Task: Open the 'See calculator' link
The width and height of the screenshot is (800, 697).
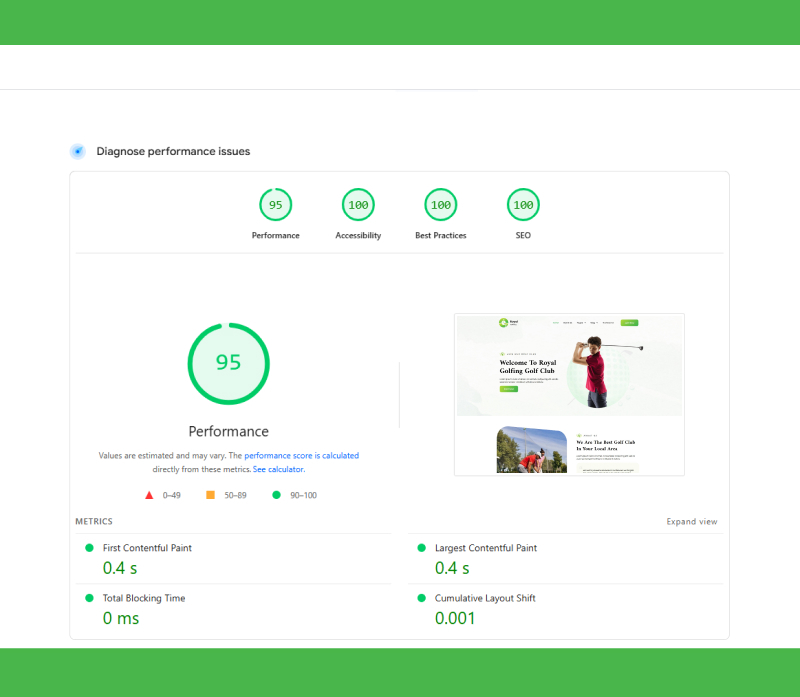Action: [278, 469]
